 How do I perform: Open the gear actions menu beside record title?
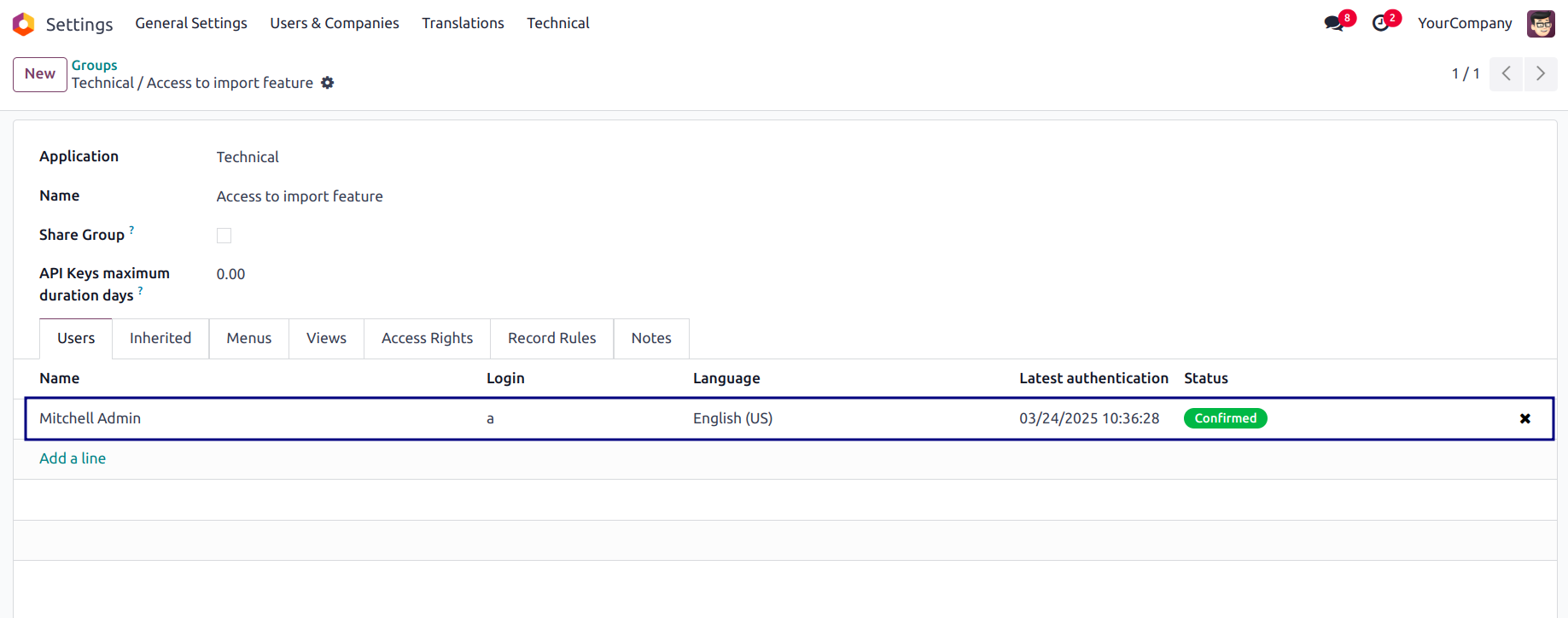click(x=328, y=83)
